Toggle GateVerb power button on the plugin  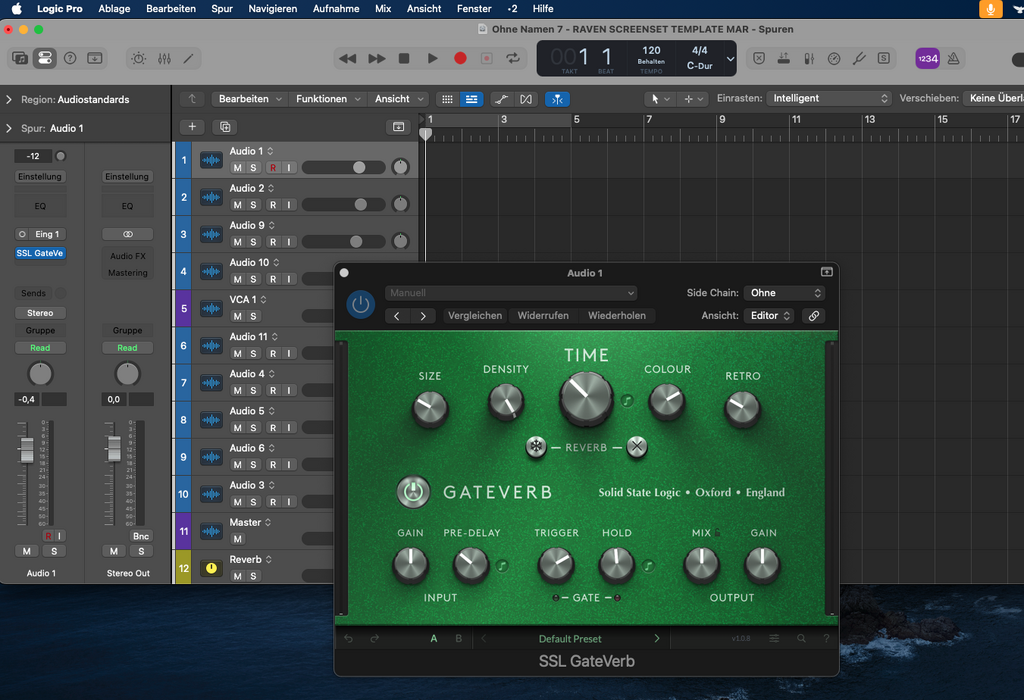pos(413,492)
